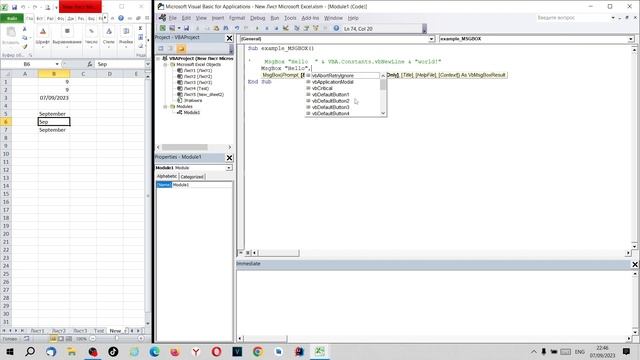Open Properties Window icon in VBA toolbar

(306, 28)
